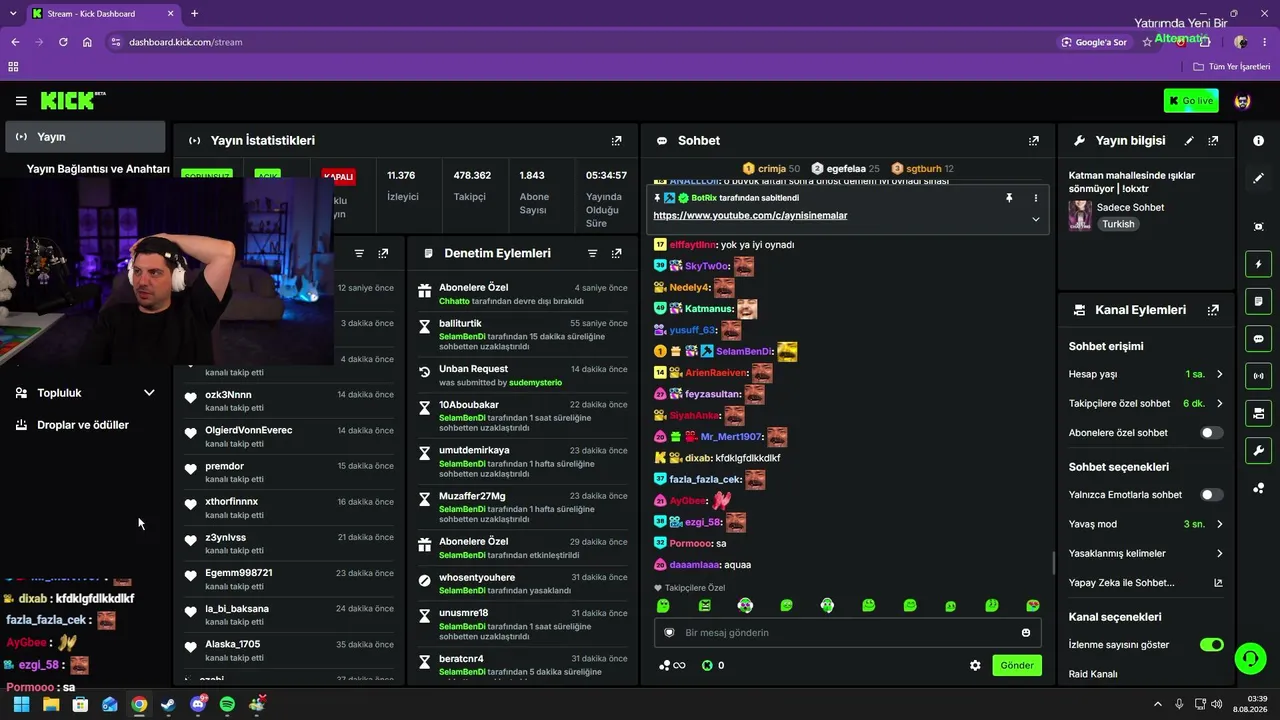Reload the page in browser
This screenshot has height=720, width=1280.
[x=63, y=42]
